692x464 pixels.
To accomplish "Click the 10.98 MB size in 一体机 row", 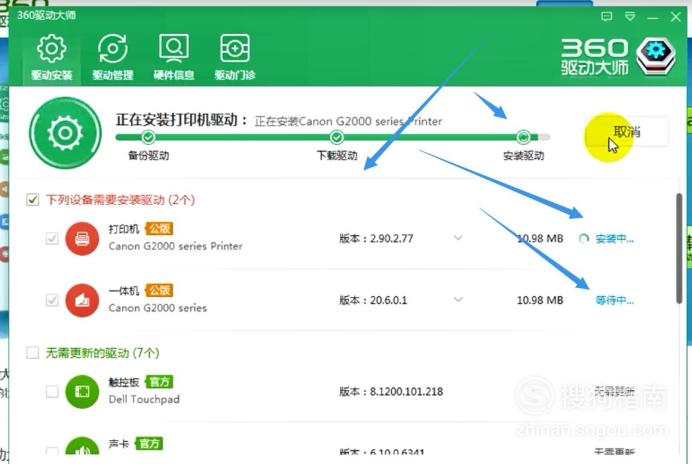I will pyautogui.click(x=540, y=300).
